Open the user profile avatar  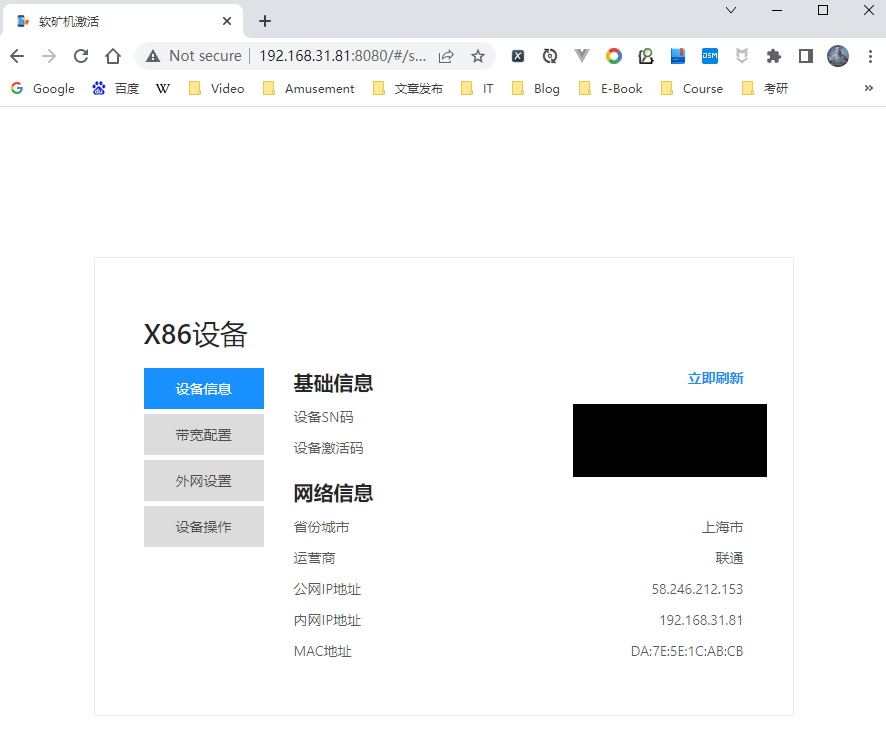coord(838,56)
